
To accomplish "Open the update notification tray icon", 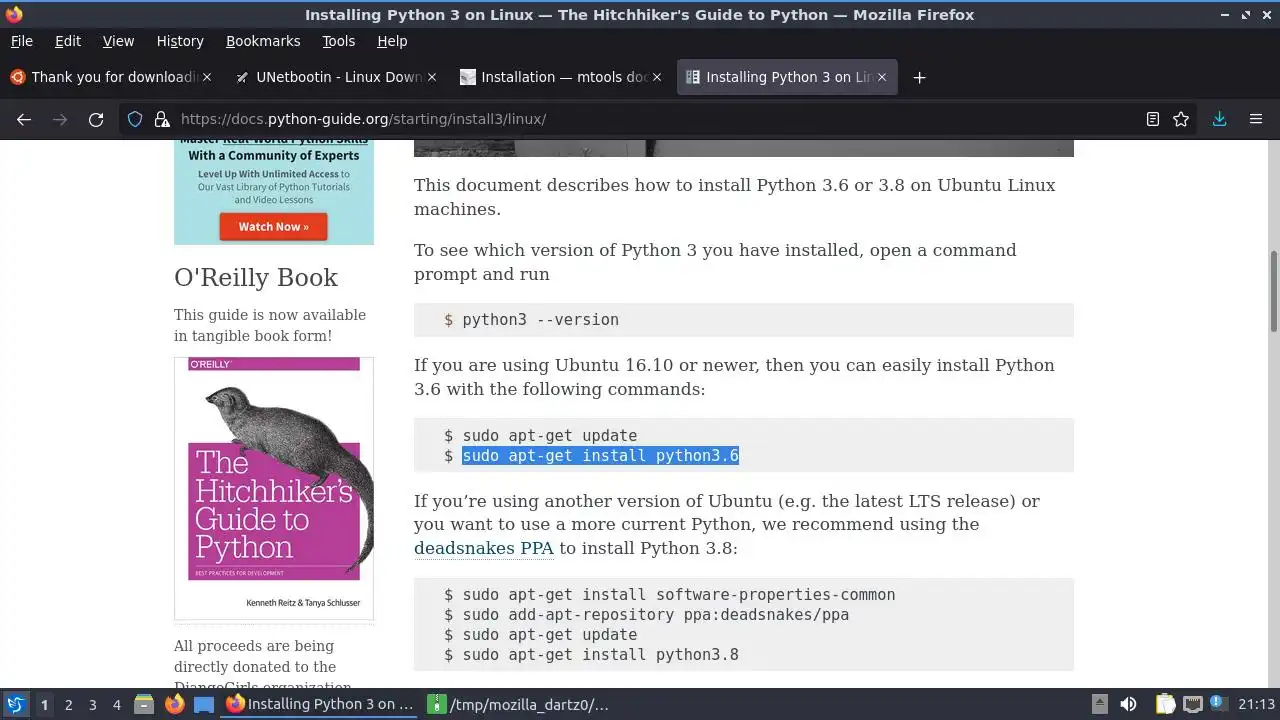I will coord(1218,704).
